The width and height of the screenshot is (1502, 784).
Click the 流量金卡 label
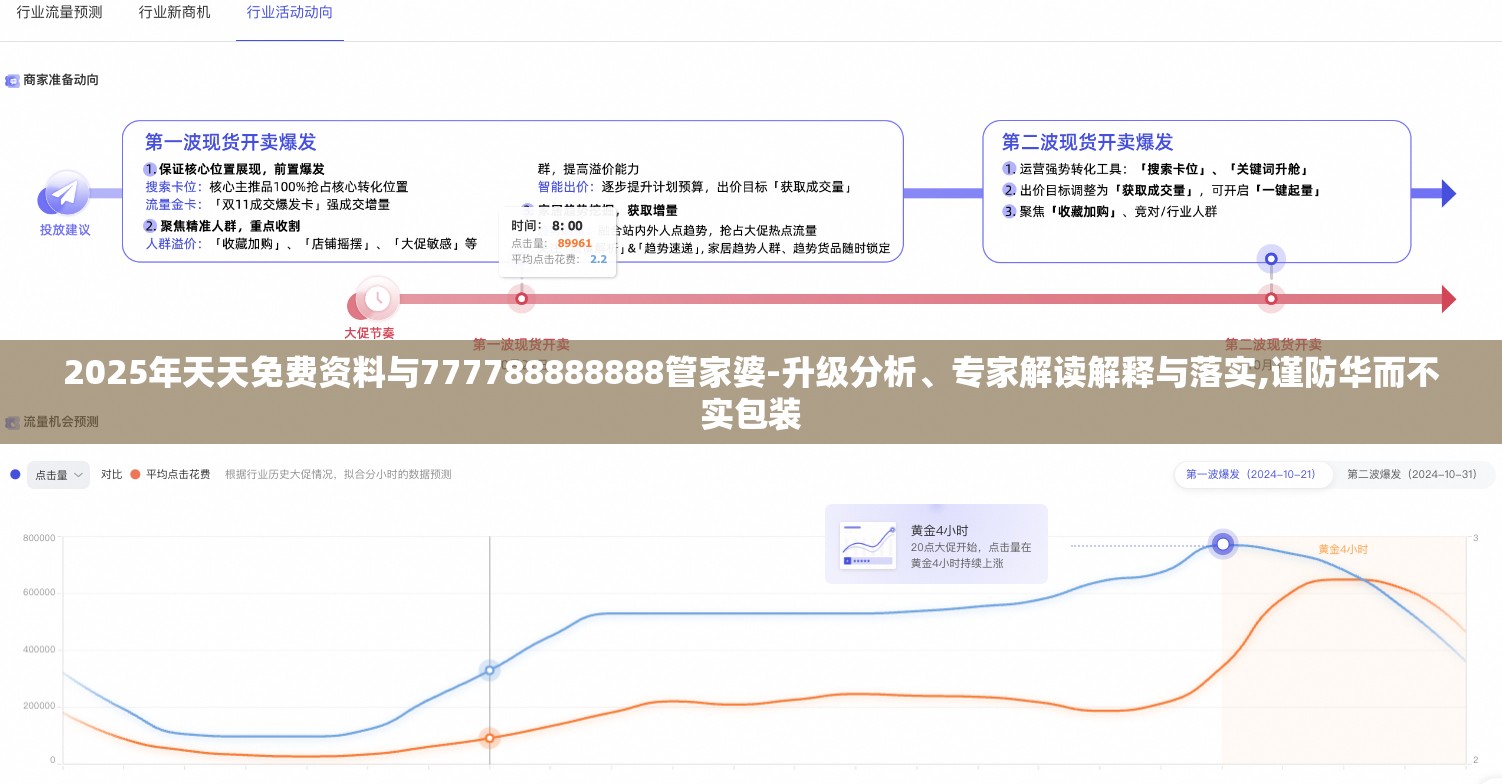[x=172, y=204]
